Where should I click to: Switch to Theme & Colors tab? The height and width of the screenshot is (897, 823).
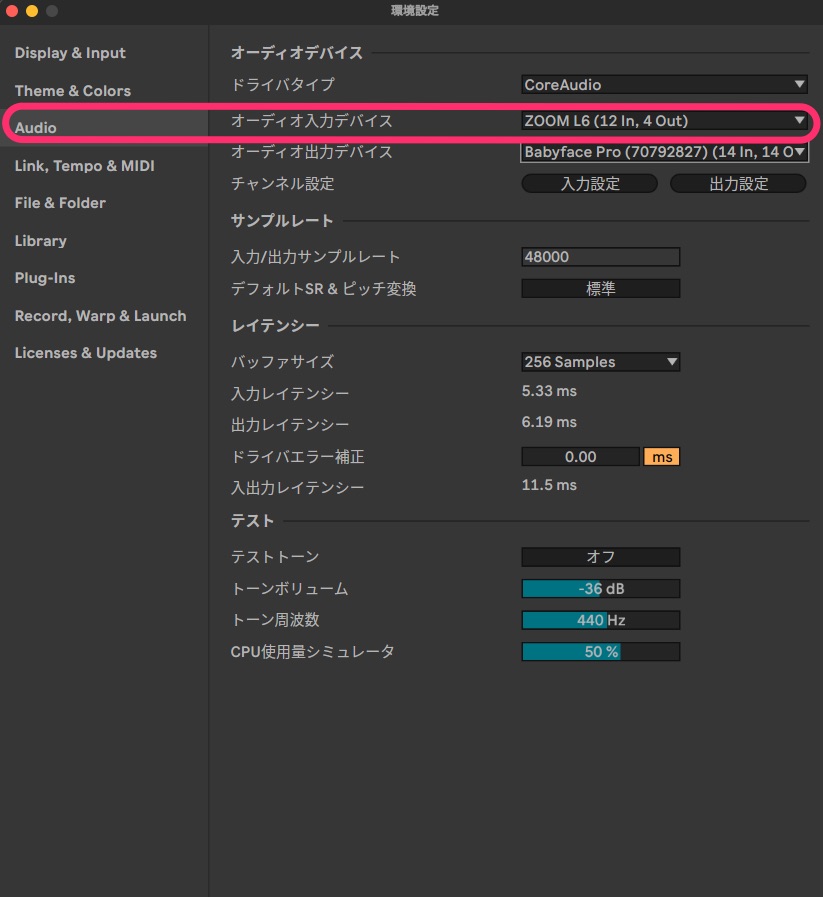72,91
